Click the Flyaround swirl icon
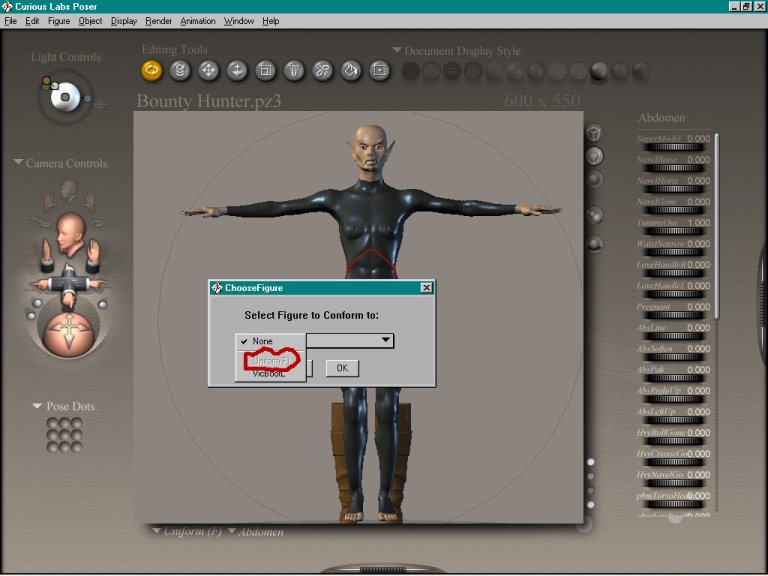Image resolution: width=768 pixels, height=576 pixels. pyautogui.click(x=96, y=223)
